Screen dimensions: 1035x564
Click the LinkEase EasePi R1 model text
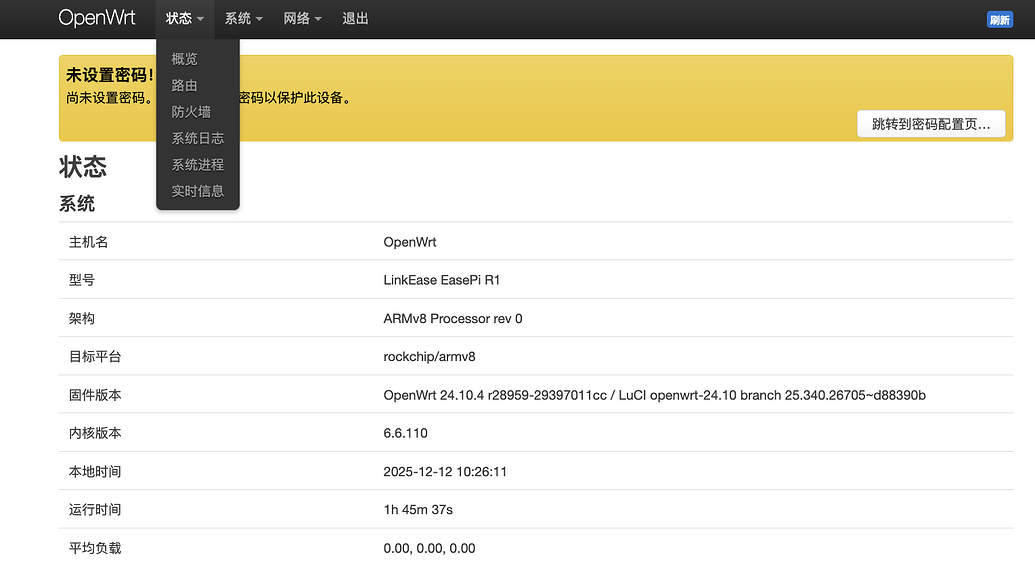click(x=441, y=280)
